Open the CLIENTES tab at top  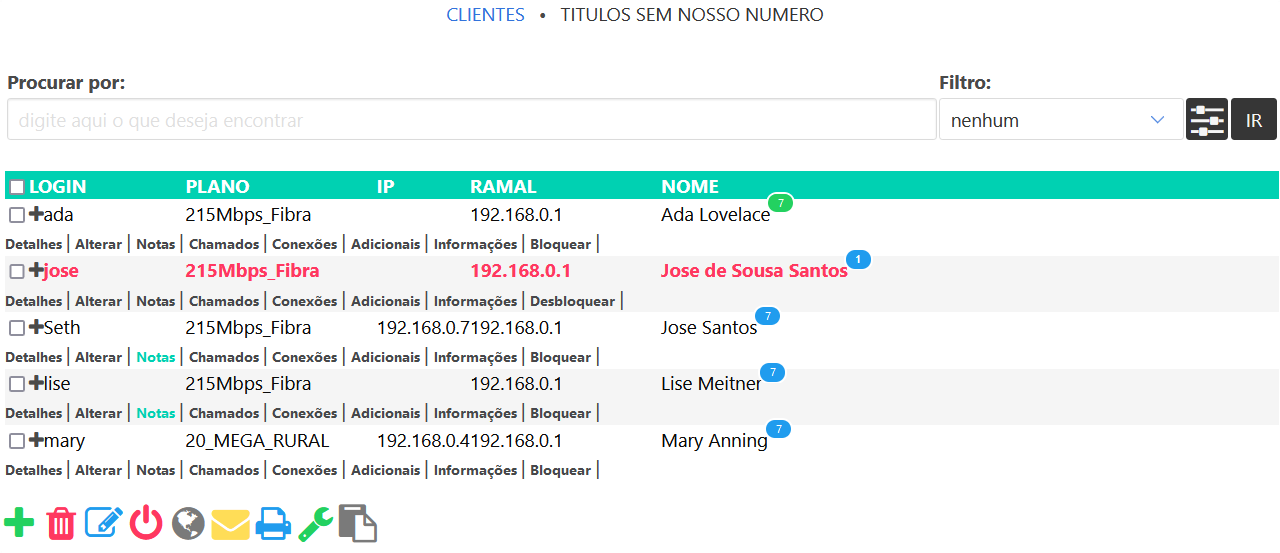[485, 15]
